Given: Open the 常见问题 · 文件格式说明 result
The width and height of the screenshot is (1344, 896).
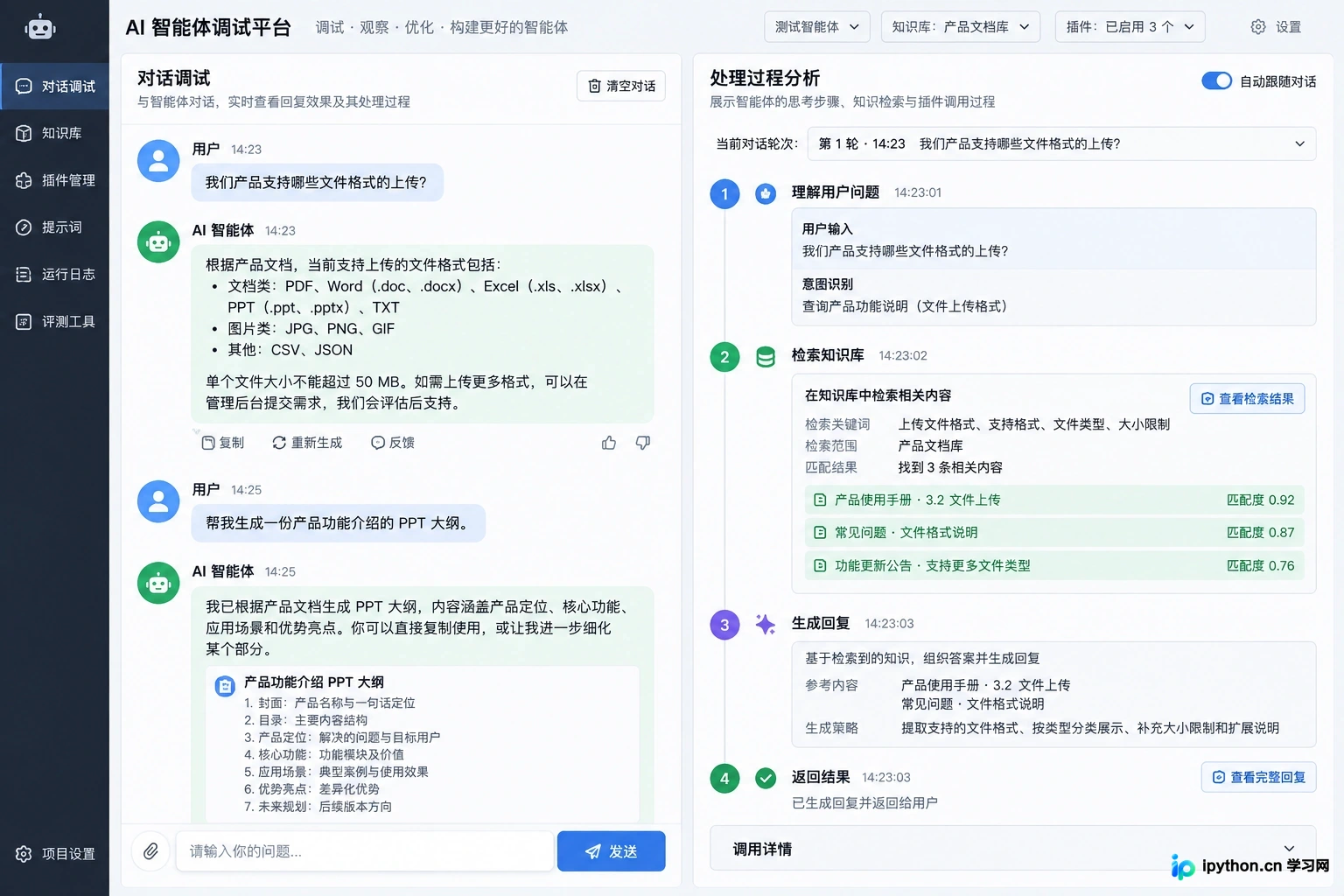Looking at the screenshot, I should pyautogui.click(x=1053, y=532).
